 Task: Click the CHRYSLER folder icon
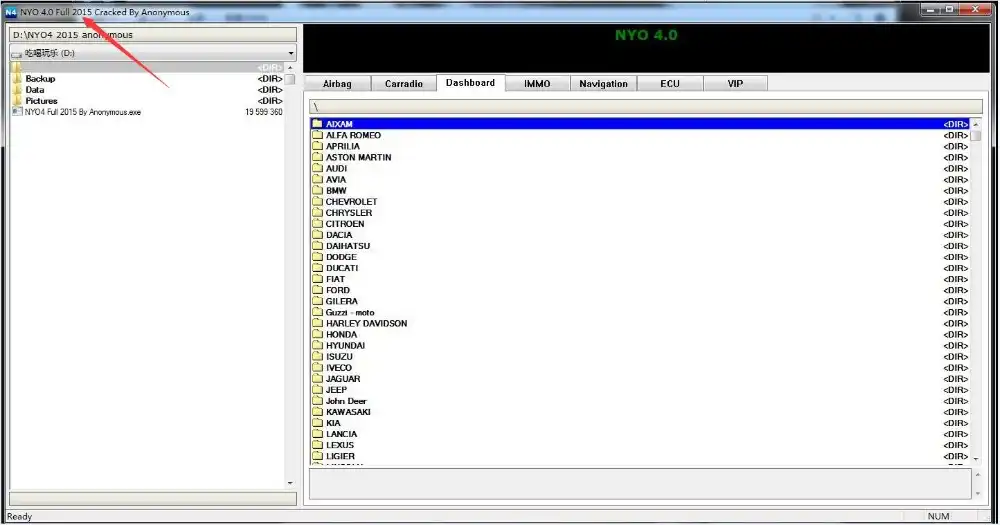coord(318,212)
